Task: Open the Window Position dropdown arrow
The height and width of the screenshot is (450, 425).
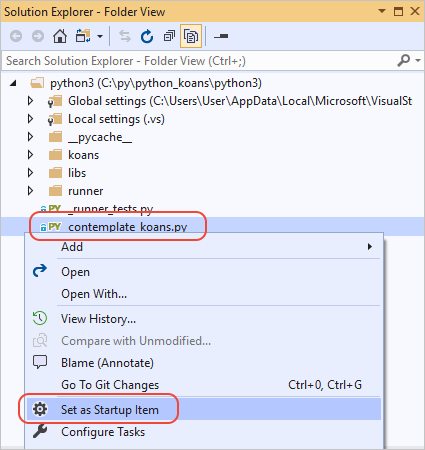Action: point(382,11)
